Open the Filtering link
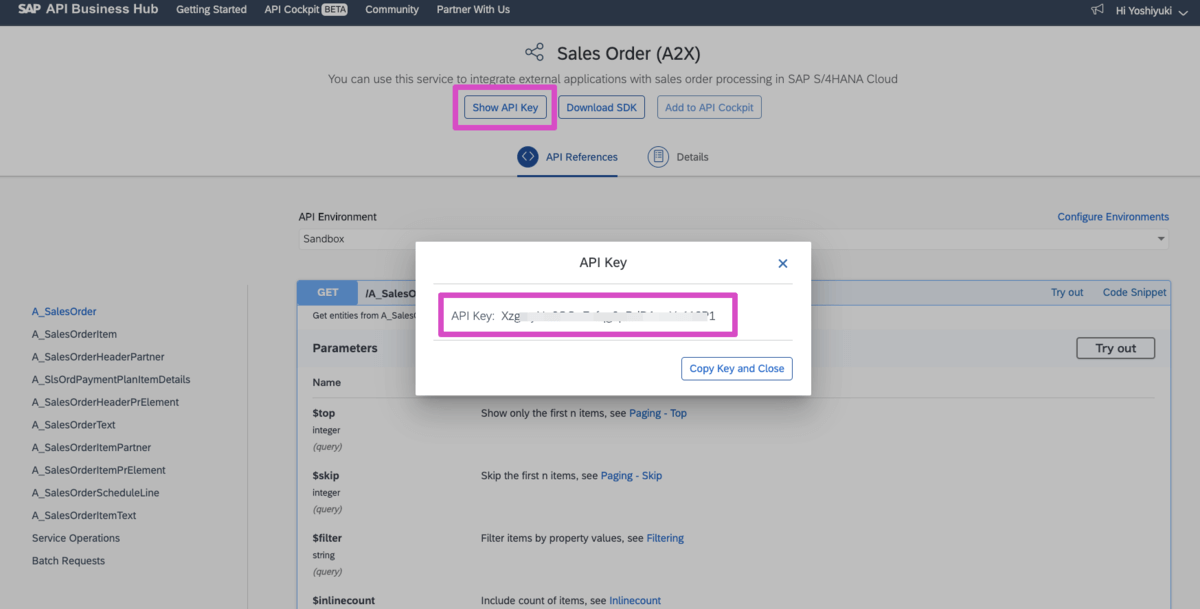 pyautogui.click(x=665, y=538)
